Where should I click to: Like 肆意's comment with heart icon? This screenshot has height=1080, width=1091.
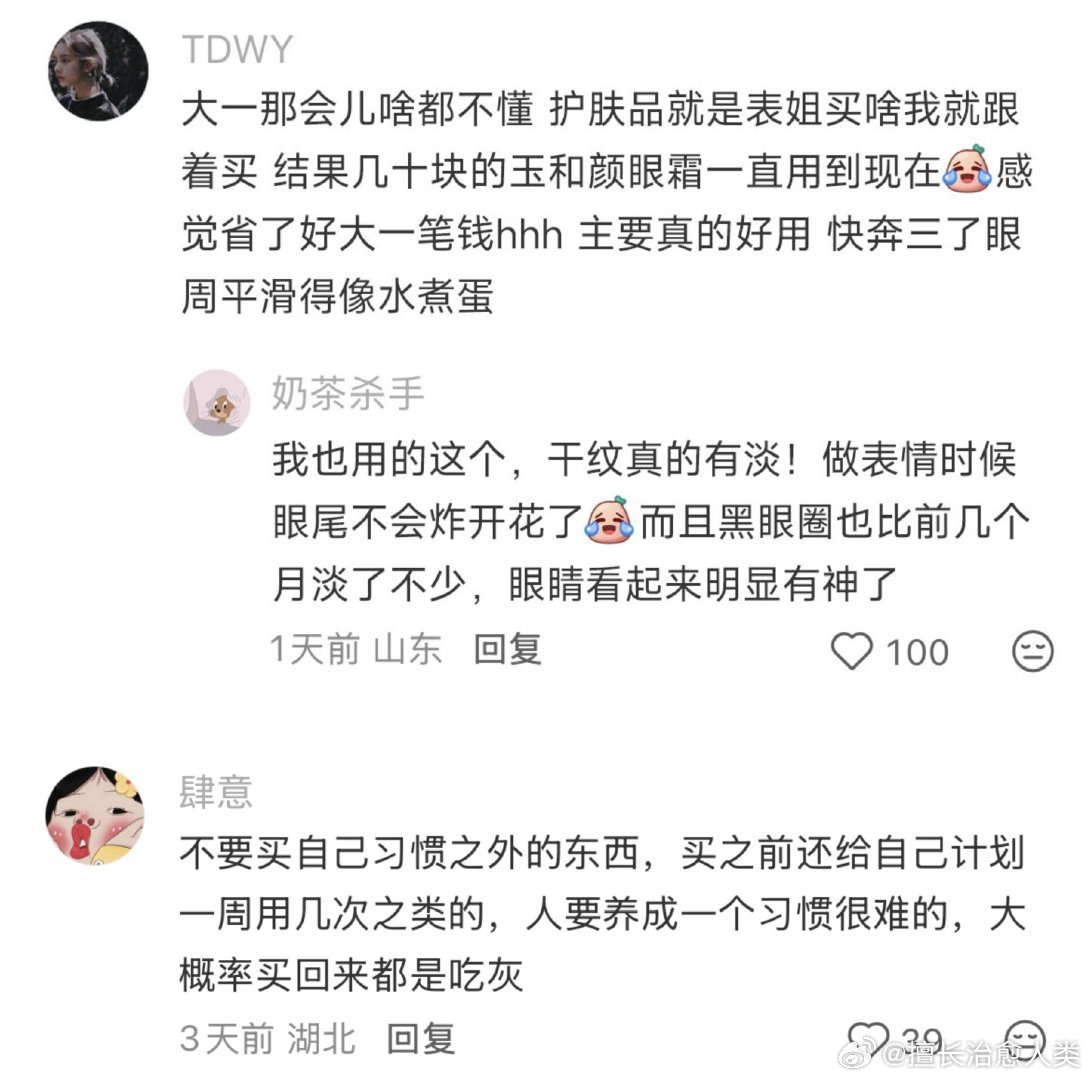868,1039
